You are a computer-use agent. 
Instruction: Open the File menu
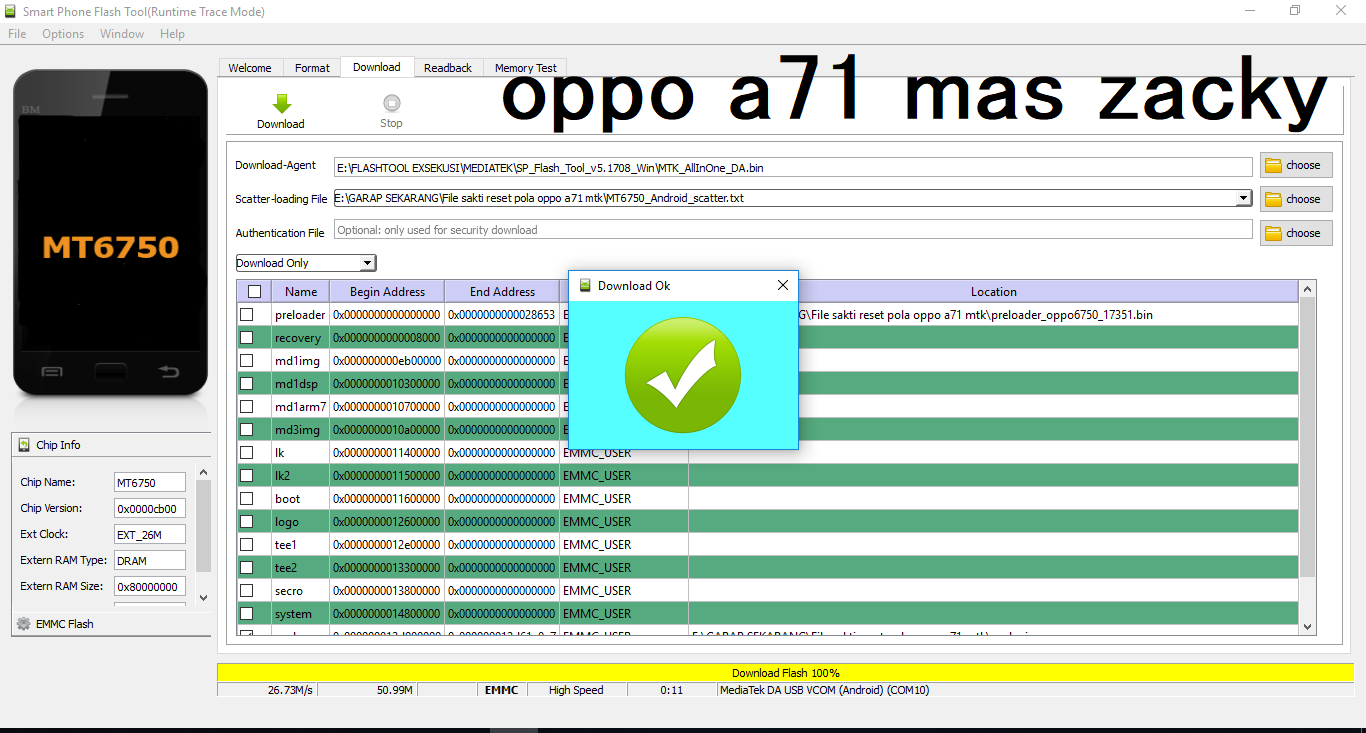17,34
